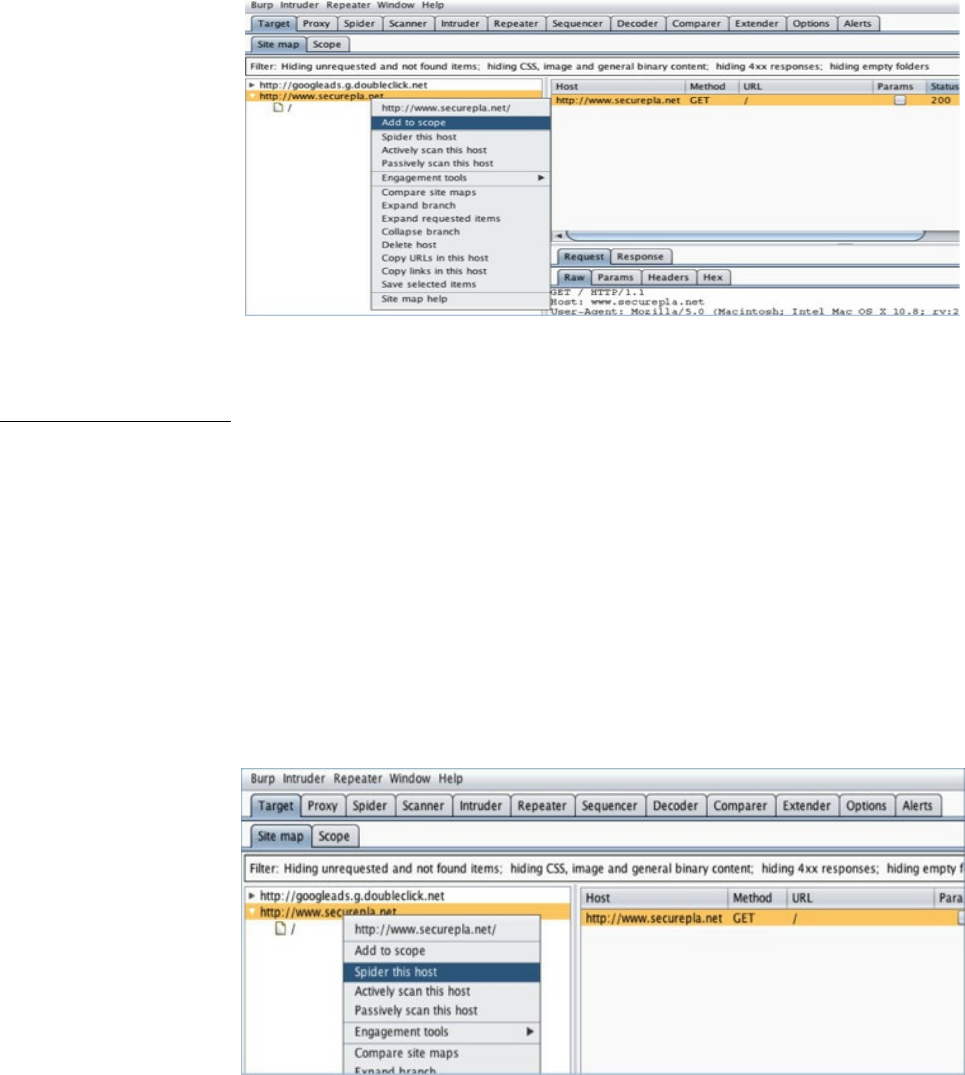Sort by URL column header in lower table

coord(860,898)
